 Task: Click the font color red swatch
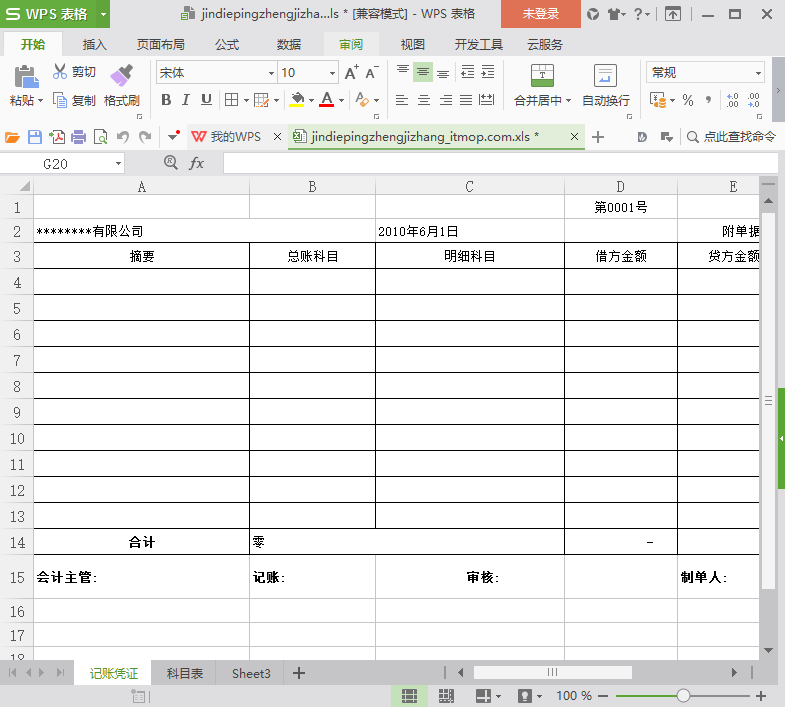click(x=327, y=100)
